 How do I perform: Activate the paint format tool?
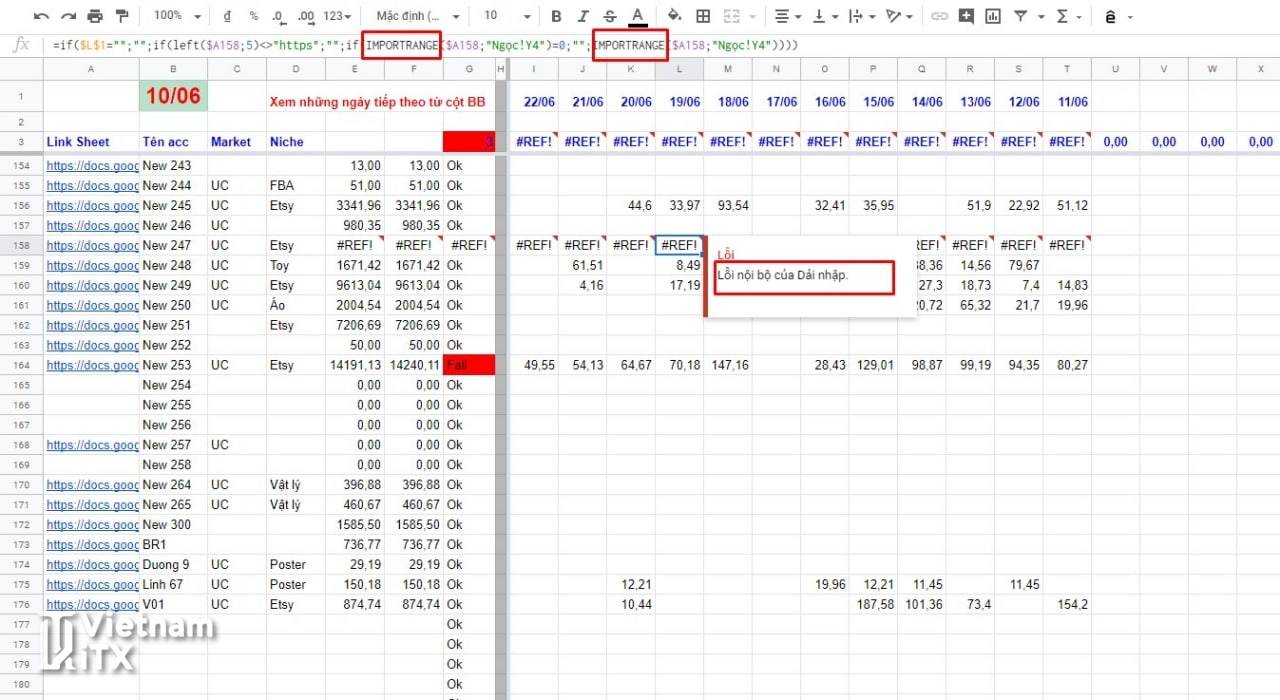122,16
